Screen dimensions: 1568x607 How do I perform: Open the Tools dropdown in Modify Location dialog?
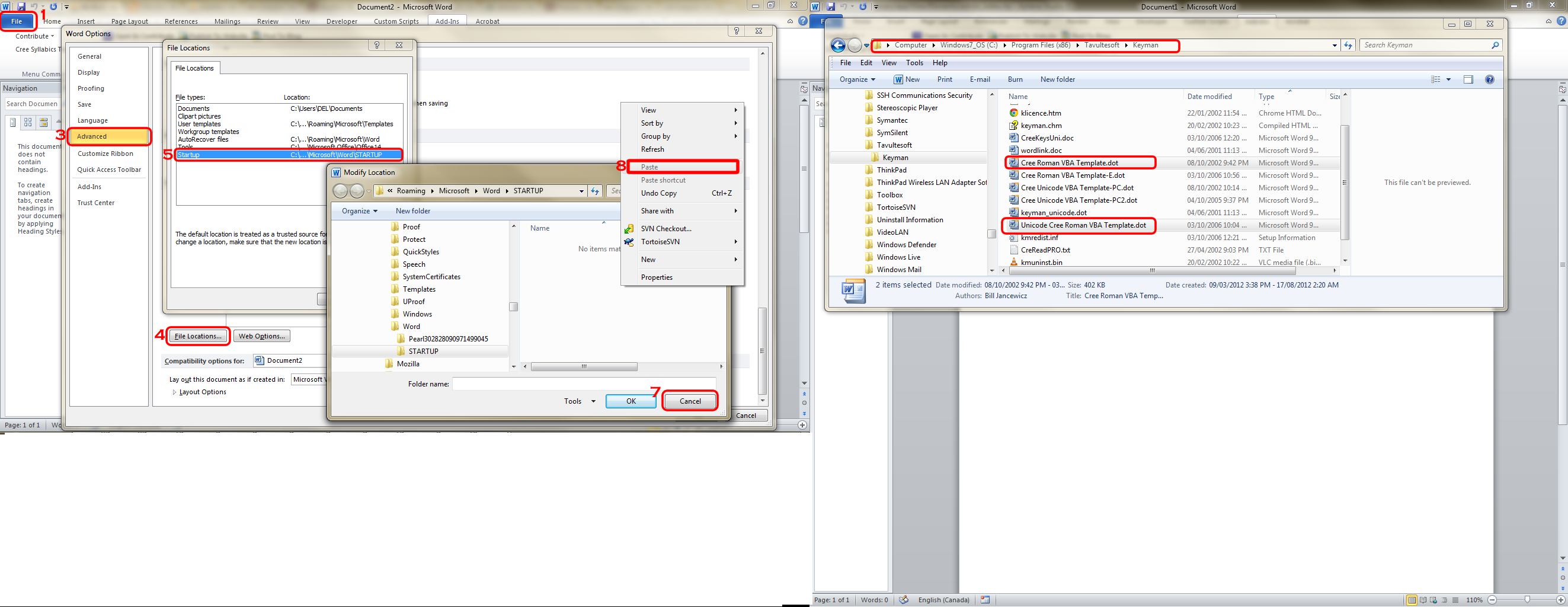pos(579,401)
